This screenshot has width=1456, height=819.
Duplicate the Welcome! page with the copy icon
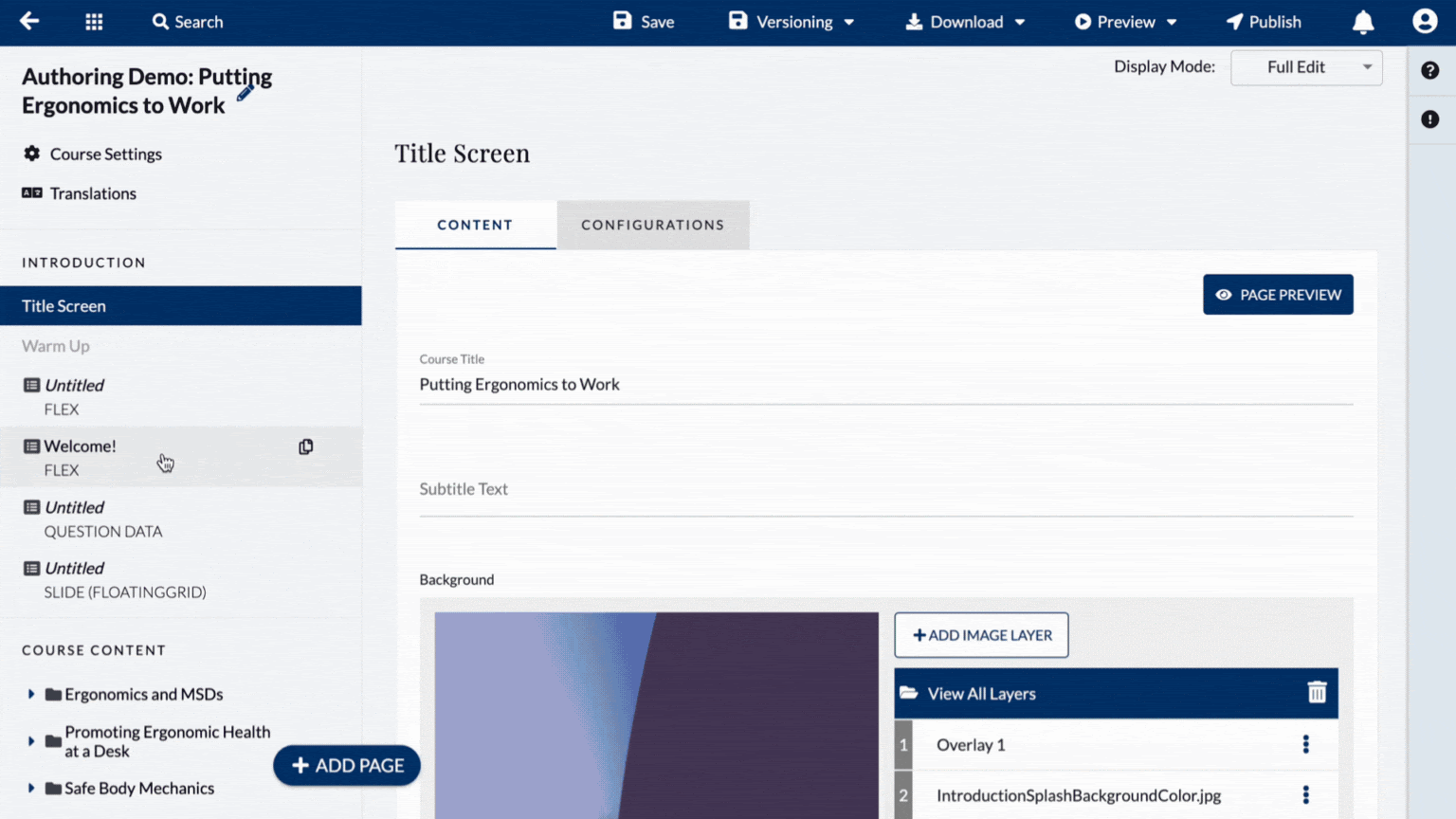click(x=306, y=446)
